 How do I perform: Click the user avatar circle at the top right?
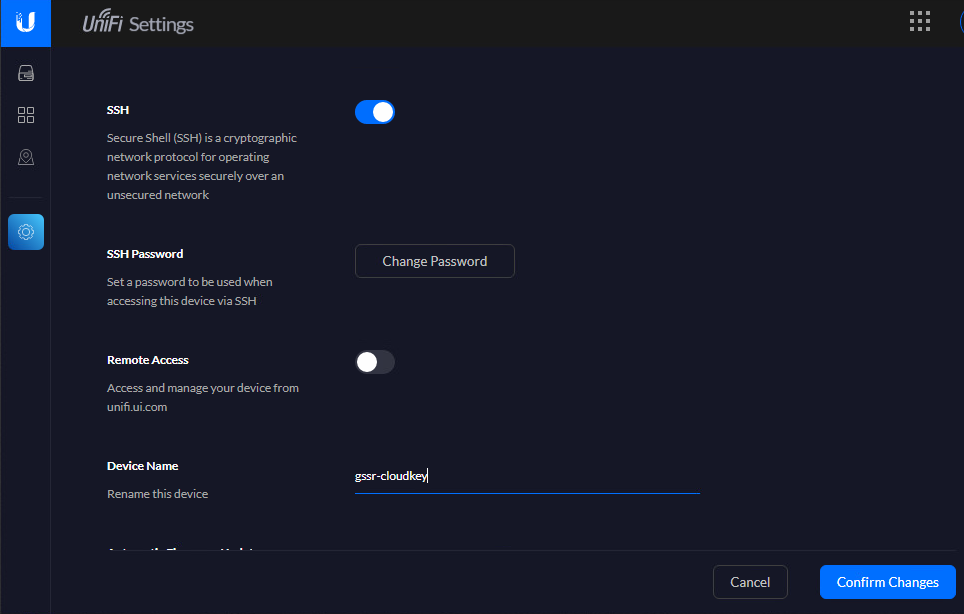[x=960, y=22]
